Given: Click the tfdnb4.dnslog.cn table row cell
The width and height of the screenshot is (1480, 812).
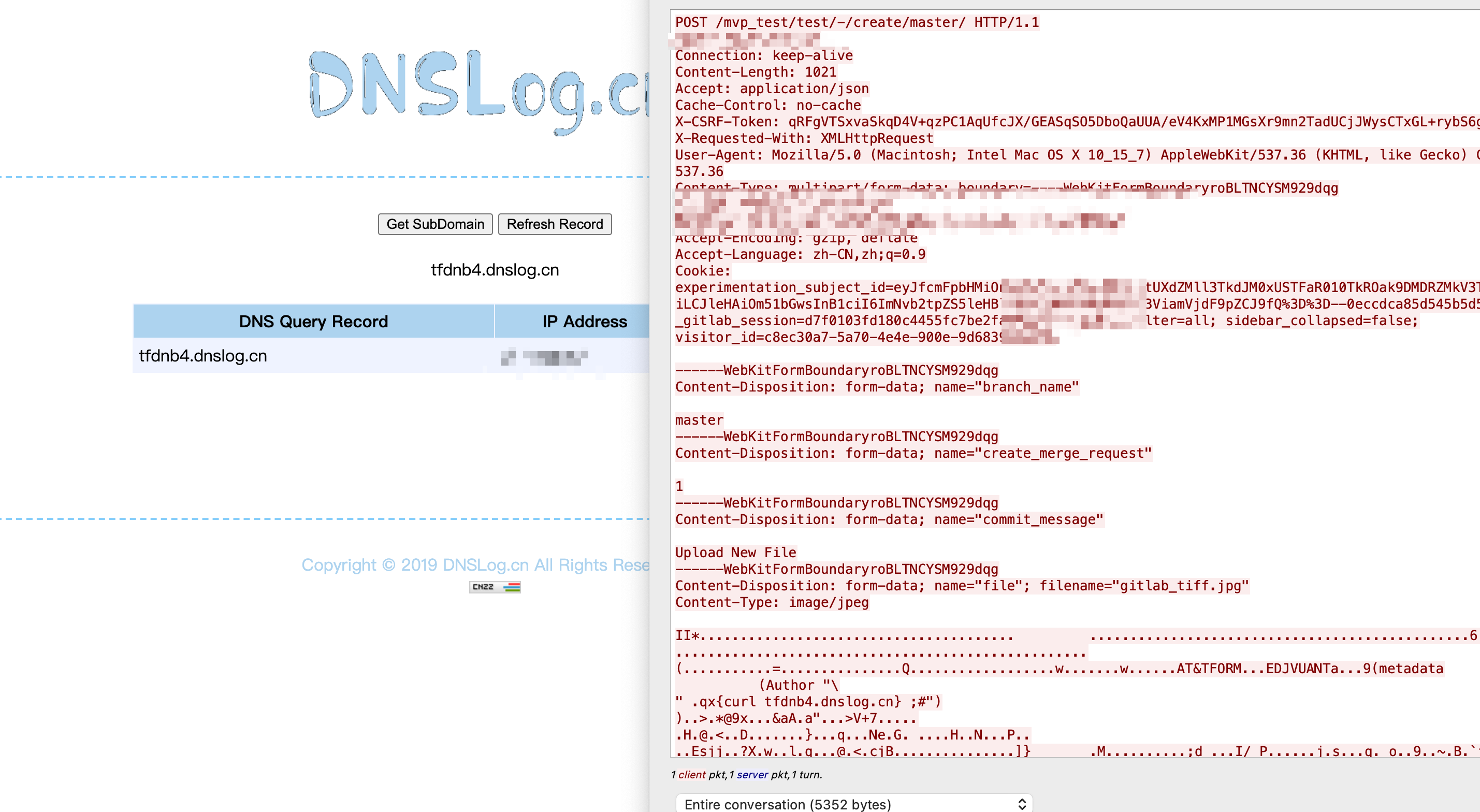Looking at the screenshot, I should tap(313, 356).
